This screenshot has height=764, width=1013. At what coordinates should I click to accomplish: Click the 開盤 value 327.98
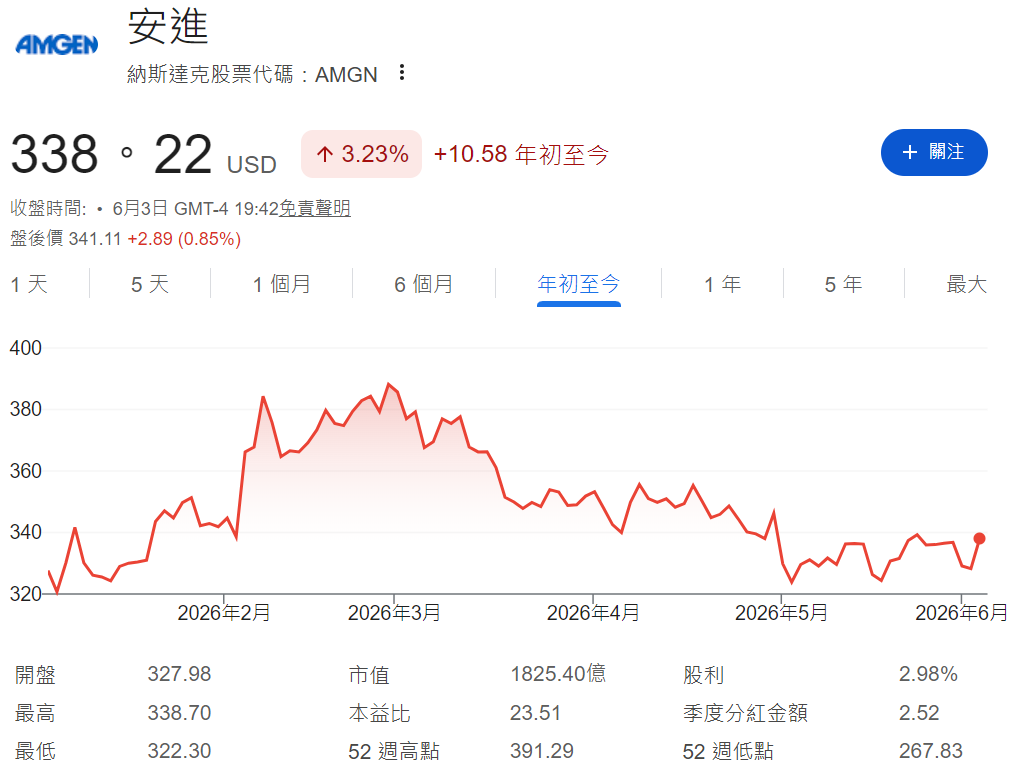click(180, 674)
